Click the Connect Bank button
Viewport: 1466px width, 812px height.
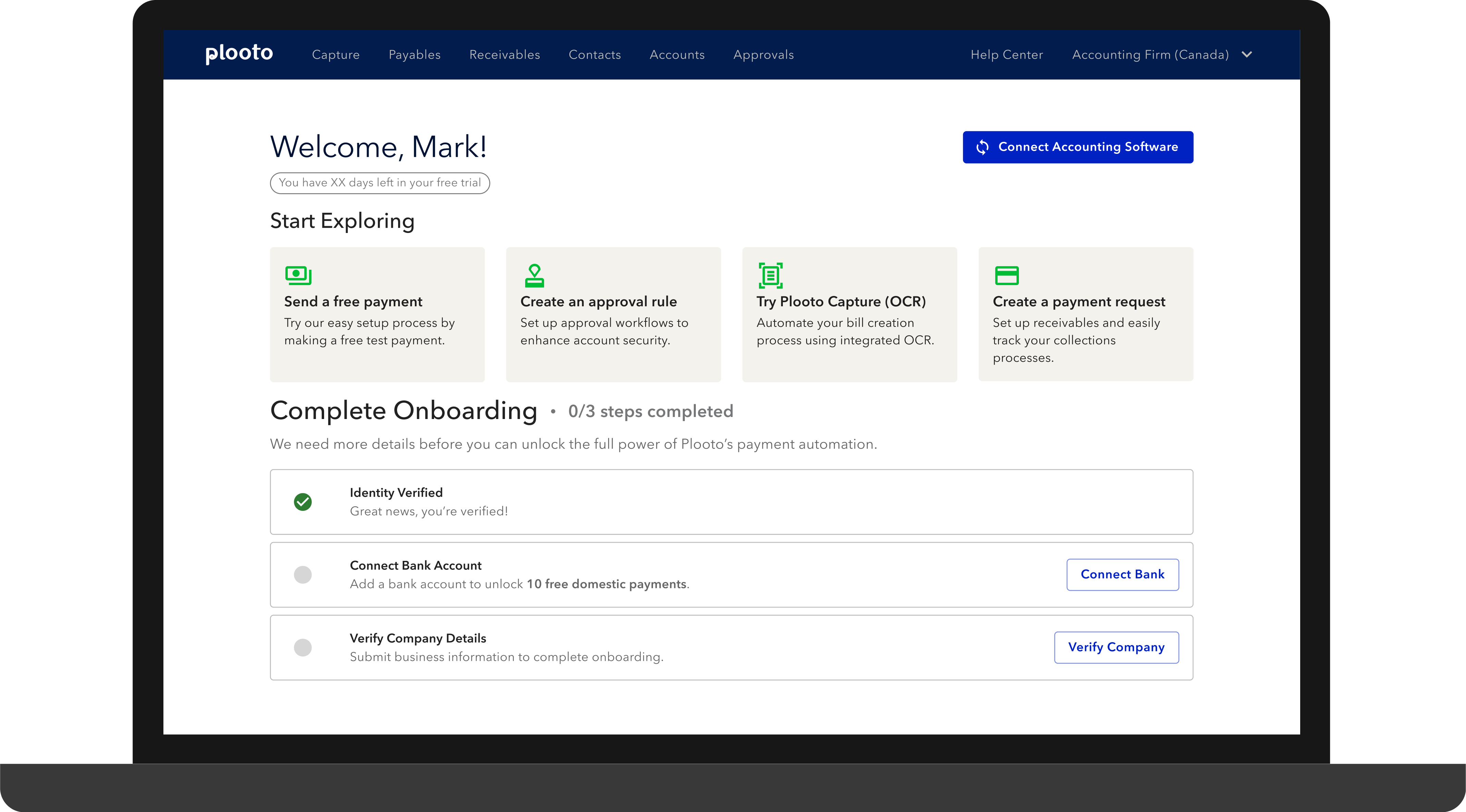click(x=1122, y=575)
